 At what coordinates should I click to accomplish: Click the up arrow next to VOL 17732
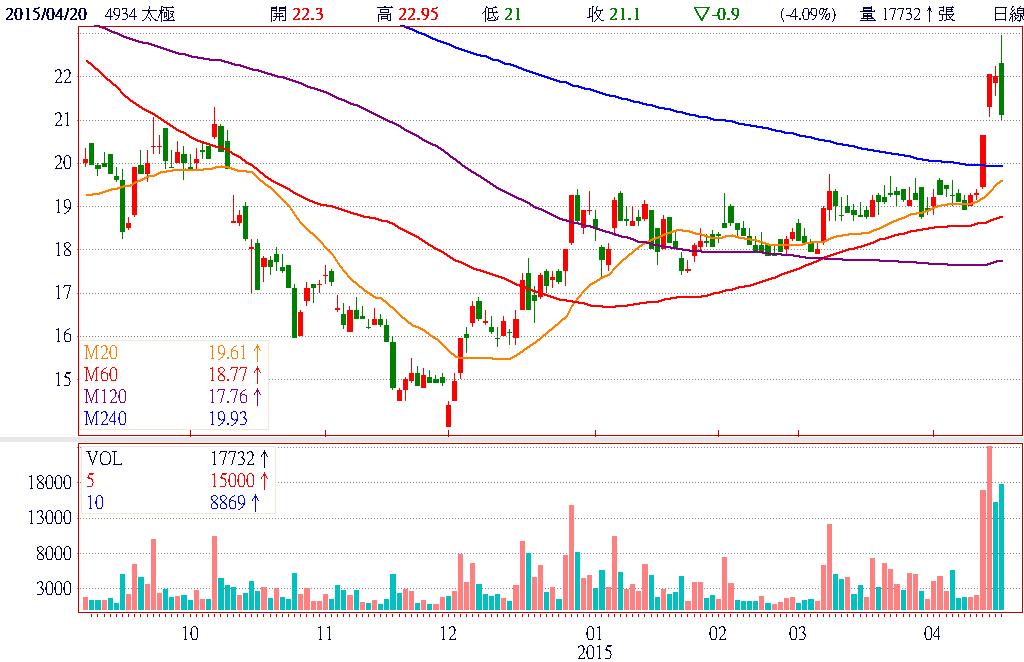pyautogui.click(x=264, y=459)
